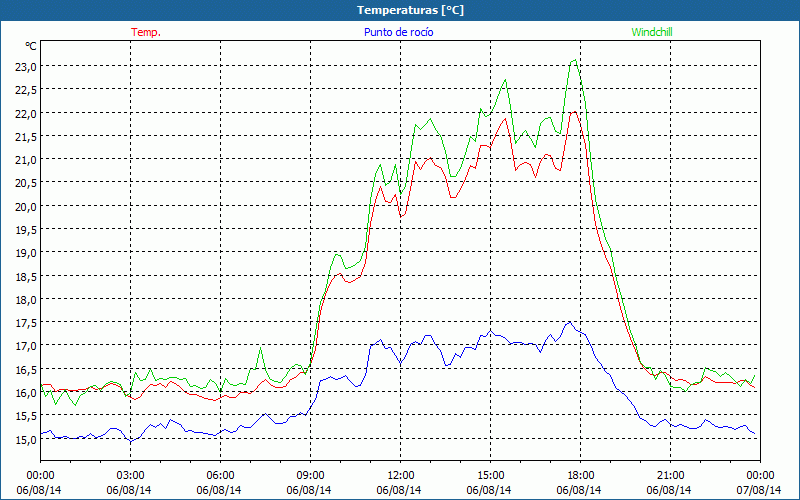Click the 18,5 y-axis value

26,276
